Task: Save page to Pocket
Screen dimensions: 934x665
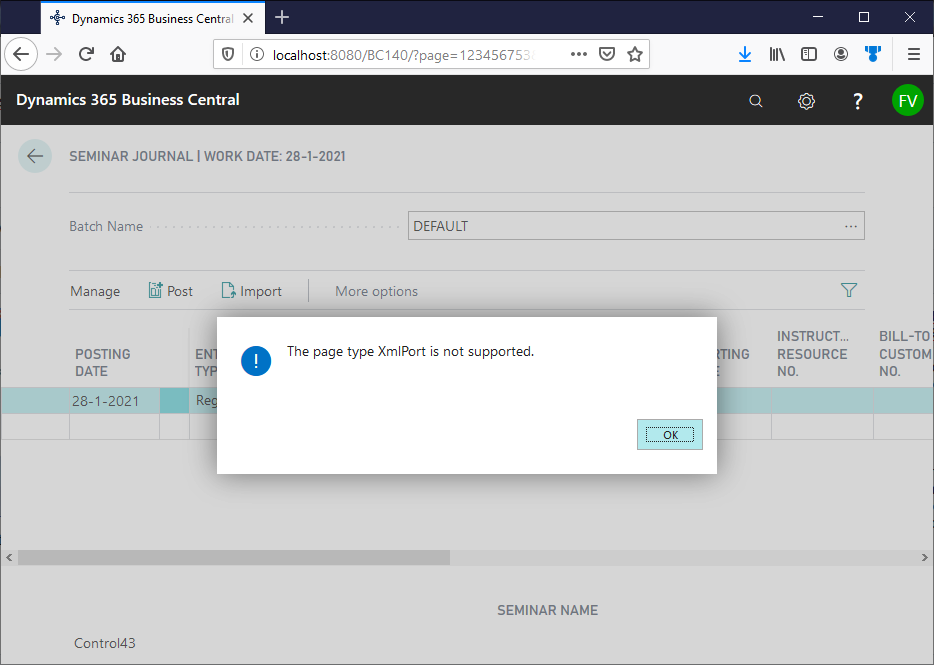Action: click(606, 54)
